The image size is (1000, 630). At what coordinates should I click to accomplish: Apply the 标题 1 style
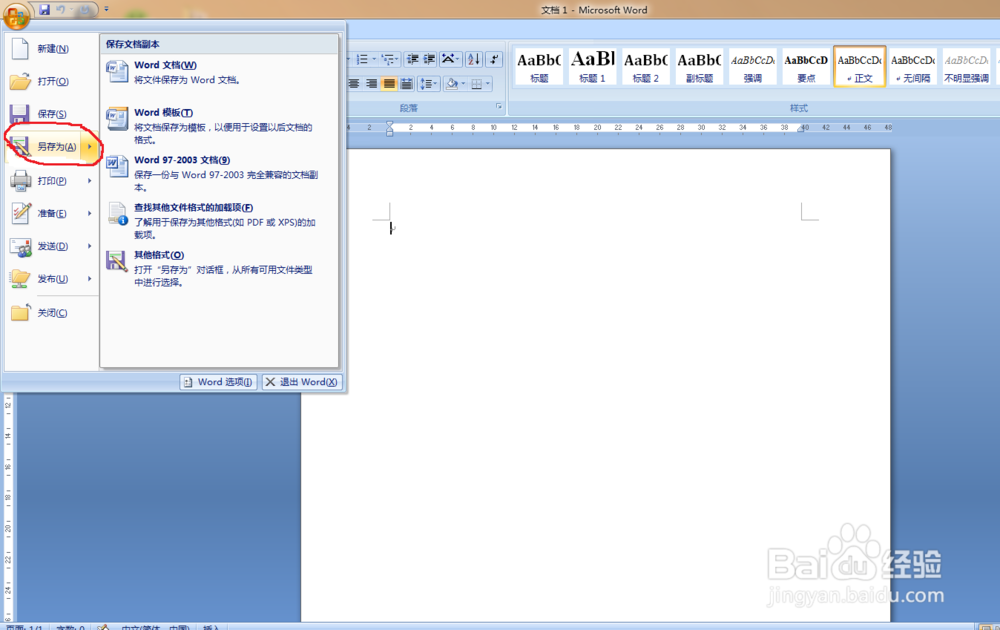pyautogui.click(x=592, y=66)
